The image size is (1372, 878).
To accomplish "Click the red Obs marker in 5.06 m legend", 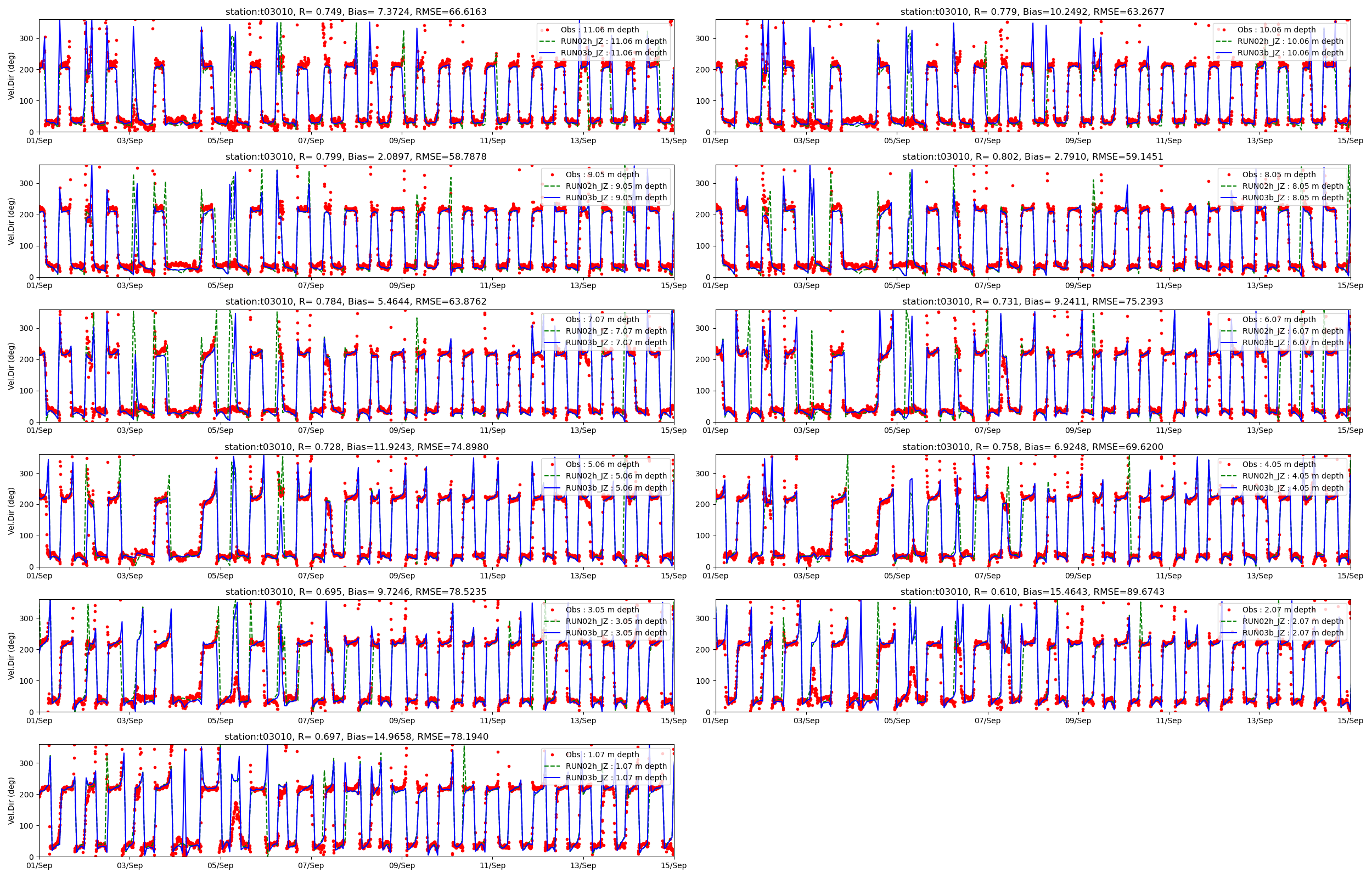I will (x=552, y=465).
